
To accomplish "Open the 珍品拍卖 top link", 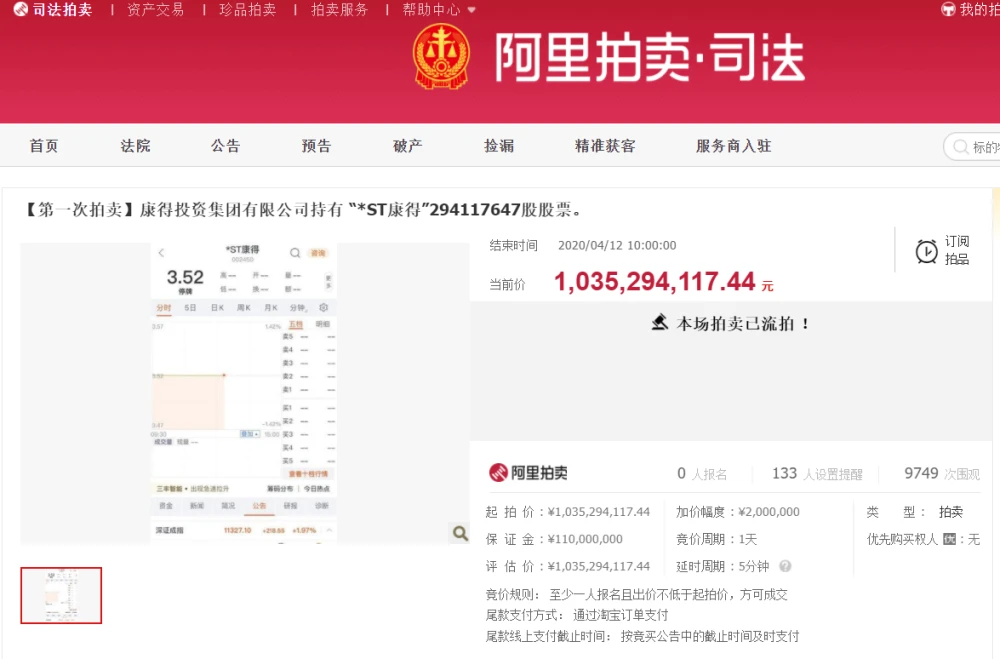I will (x=247, y=10).
